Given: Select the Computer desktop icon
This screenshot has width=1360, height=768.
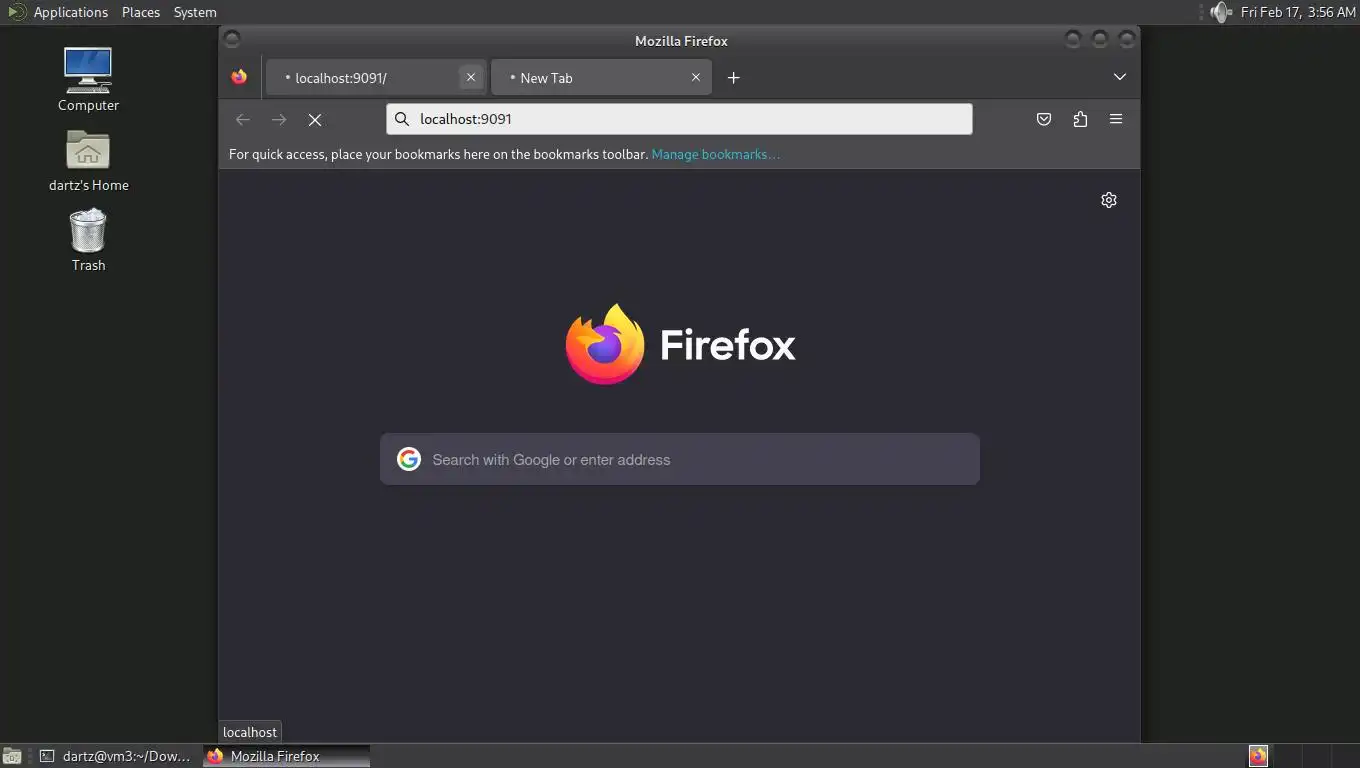Looking at the screenshot, I should tap(88, 80).
